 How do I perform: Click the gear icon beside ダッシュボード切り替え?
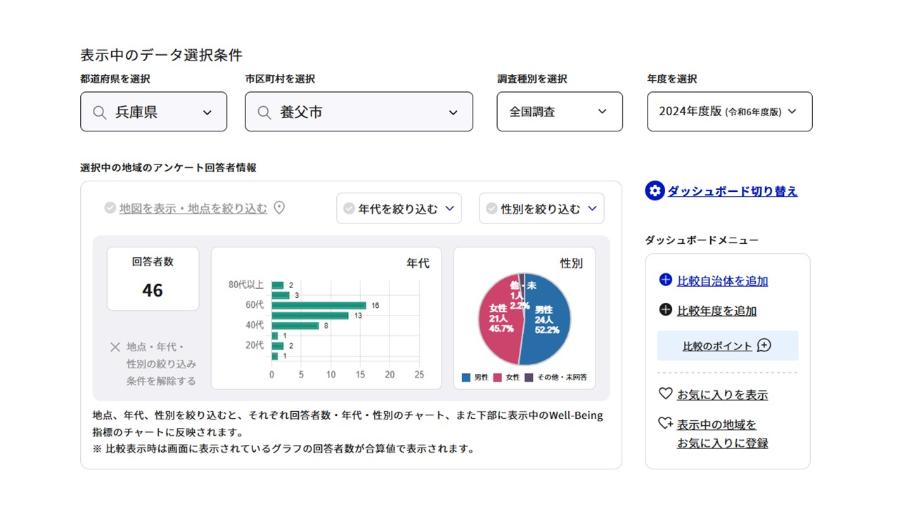click(655, 191)
